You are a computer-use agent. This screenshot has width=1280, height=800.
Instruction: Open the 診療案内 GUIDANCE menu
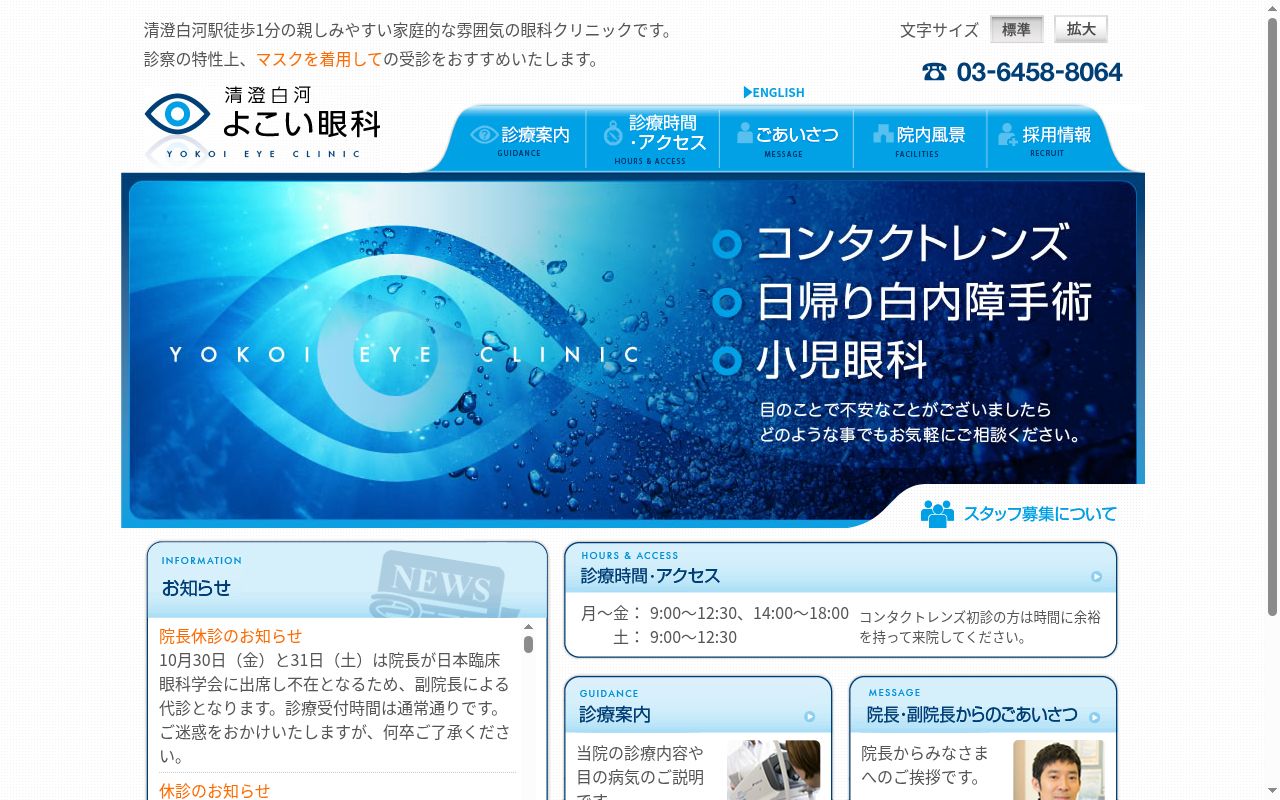tap(520, 139)
